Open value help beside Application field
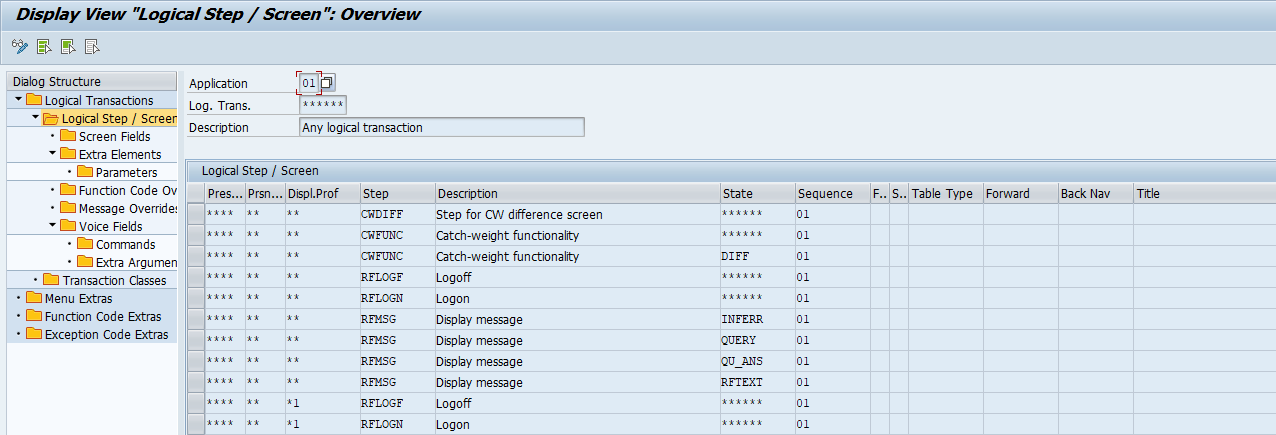 [x=328, y=83]
